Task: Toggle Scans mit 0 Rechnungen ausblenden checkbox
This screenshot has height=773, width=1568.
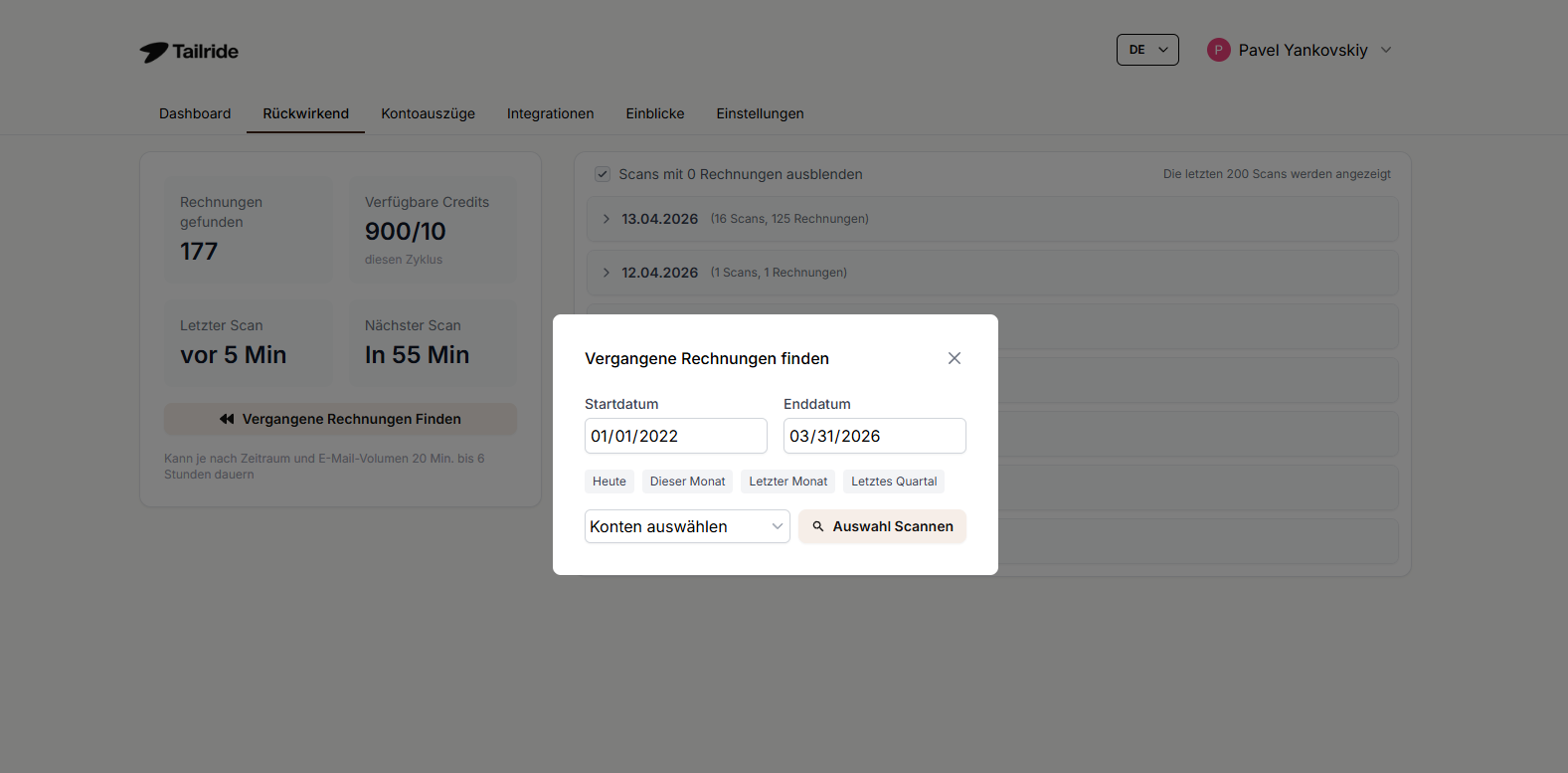Action: (x=603, y=174)
